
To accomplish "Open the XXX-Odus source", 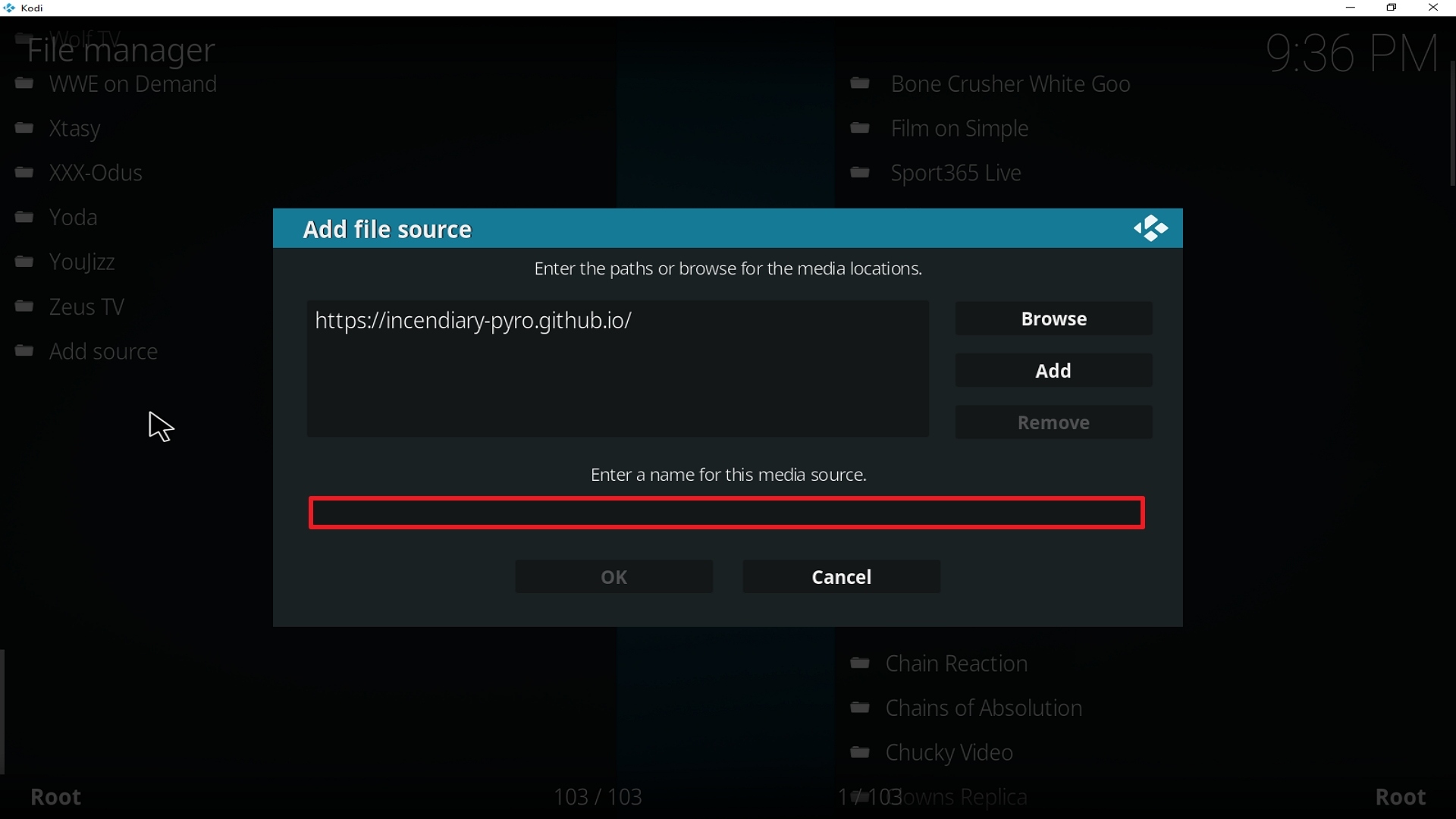I will pos(96,174).
